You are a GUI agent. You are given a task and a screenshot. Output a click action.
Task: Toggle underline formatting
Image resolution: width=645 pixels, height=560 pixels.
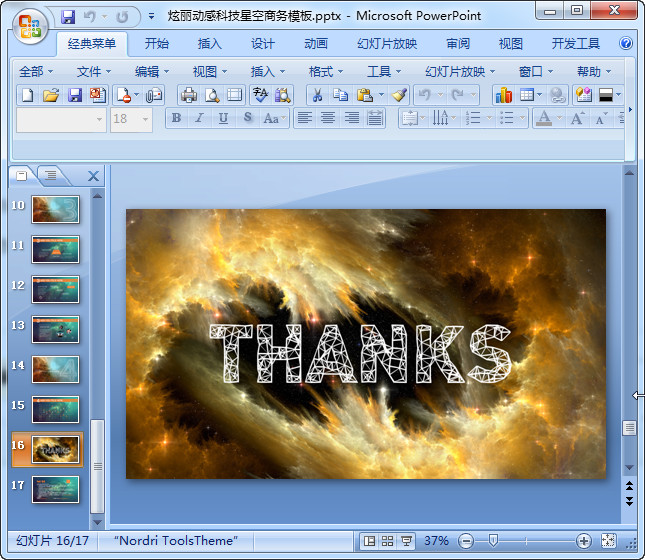(x=223, y=119)
